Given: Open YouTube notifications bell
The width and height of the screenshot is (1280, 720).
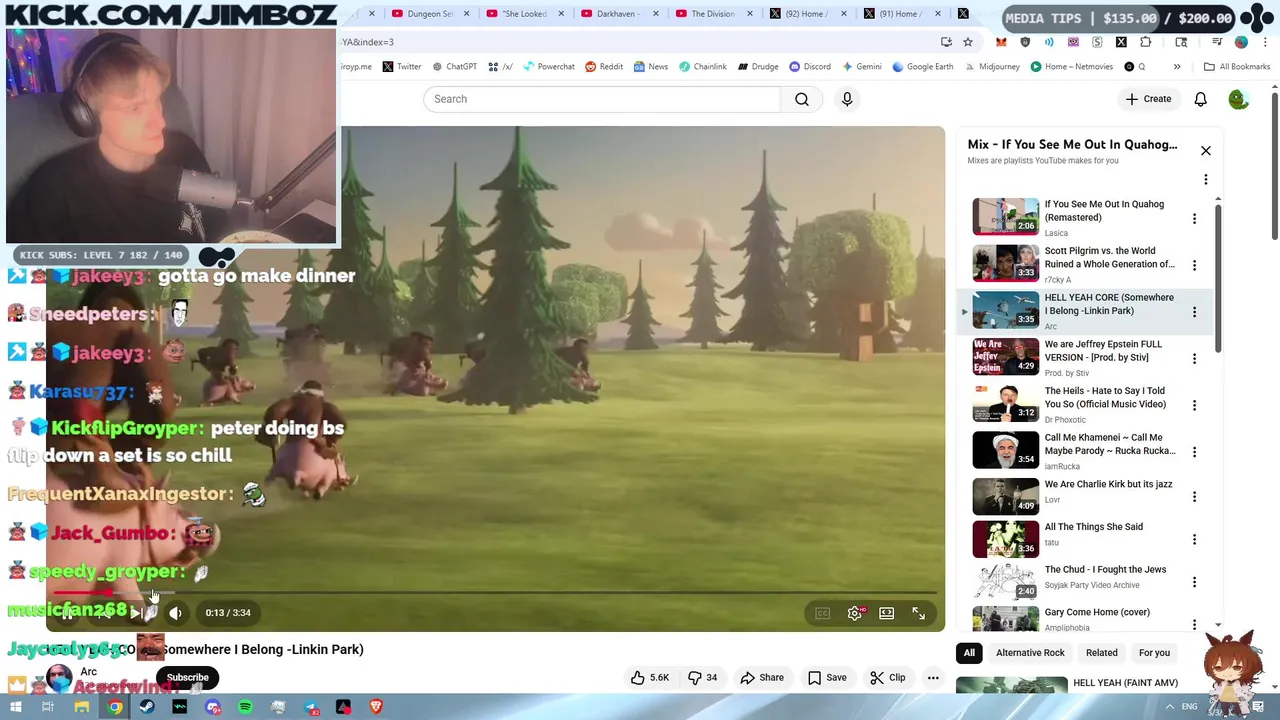Looking at the screenshot, I should (1200, 99).
